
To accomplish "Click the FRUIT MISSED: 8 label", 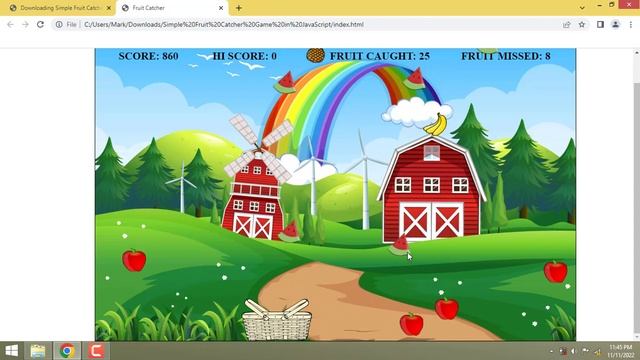I will [x=506, y=56].
